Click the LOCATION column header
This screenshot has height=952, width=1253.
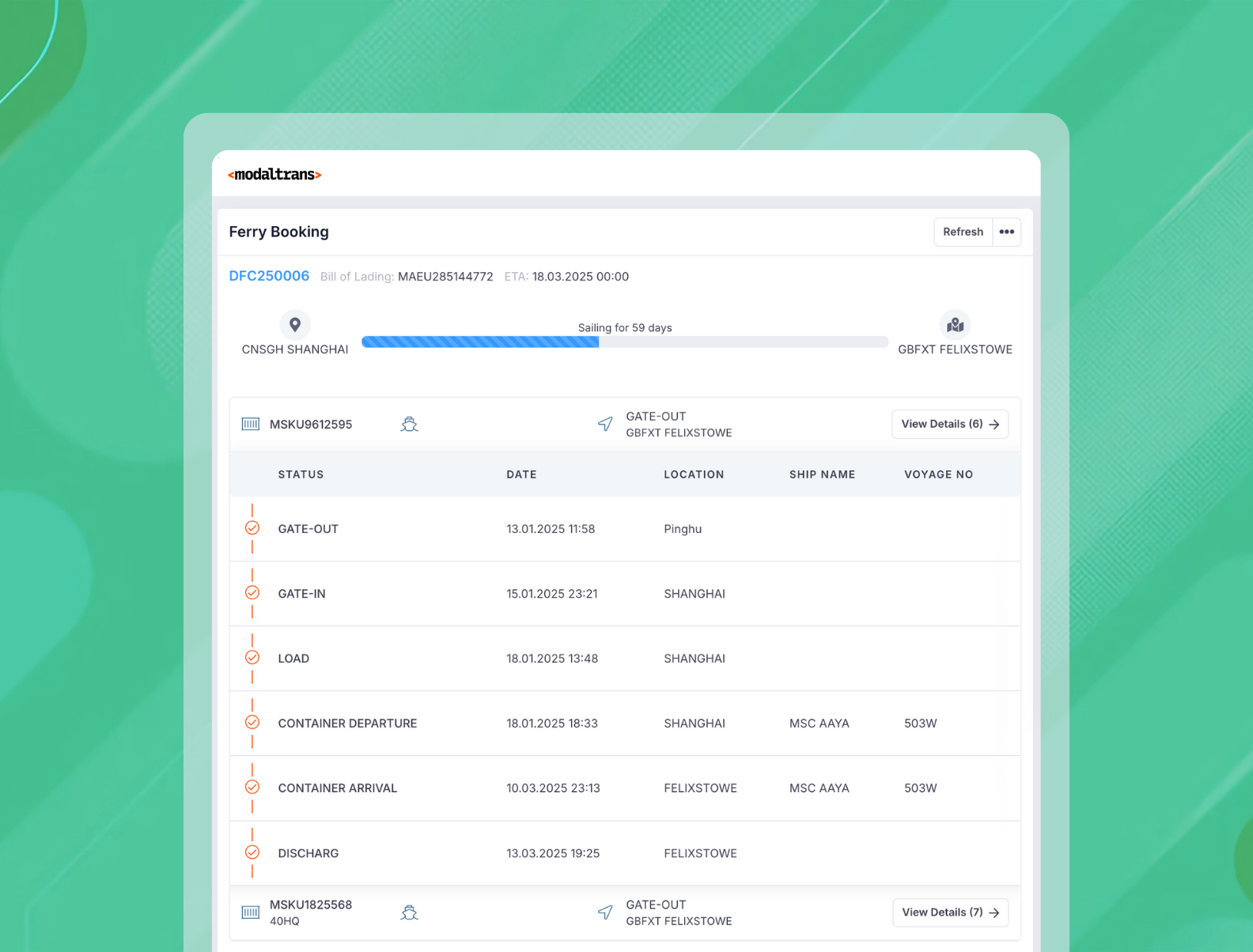pyautogui.click(x=694, y=474)
